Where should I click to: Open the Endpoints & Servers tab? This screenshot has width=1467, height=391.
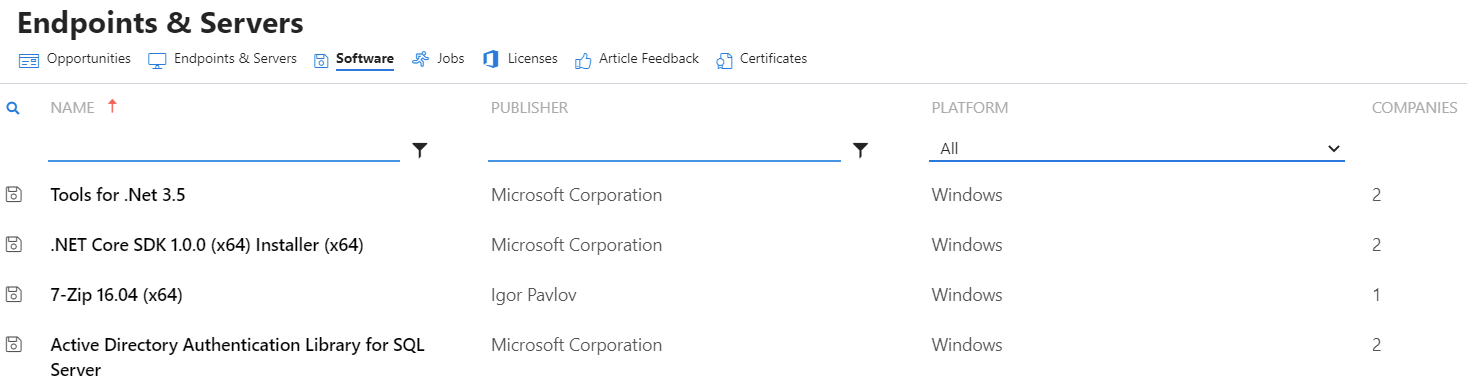click(x=222, y=59)
